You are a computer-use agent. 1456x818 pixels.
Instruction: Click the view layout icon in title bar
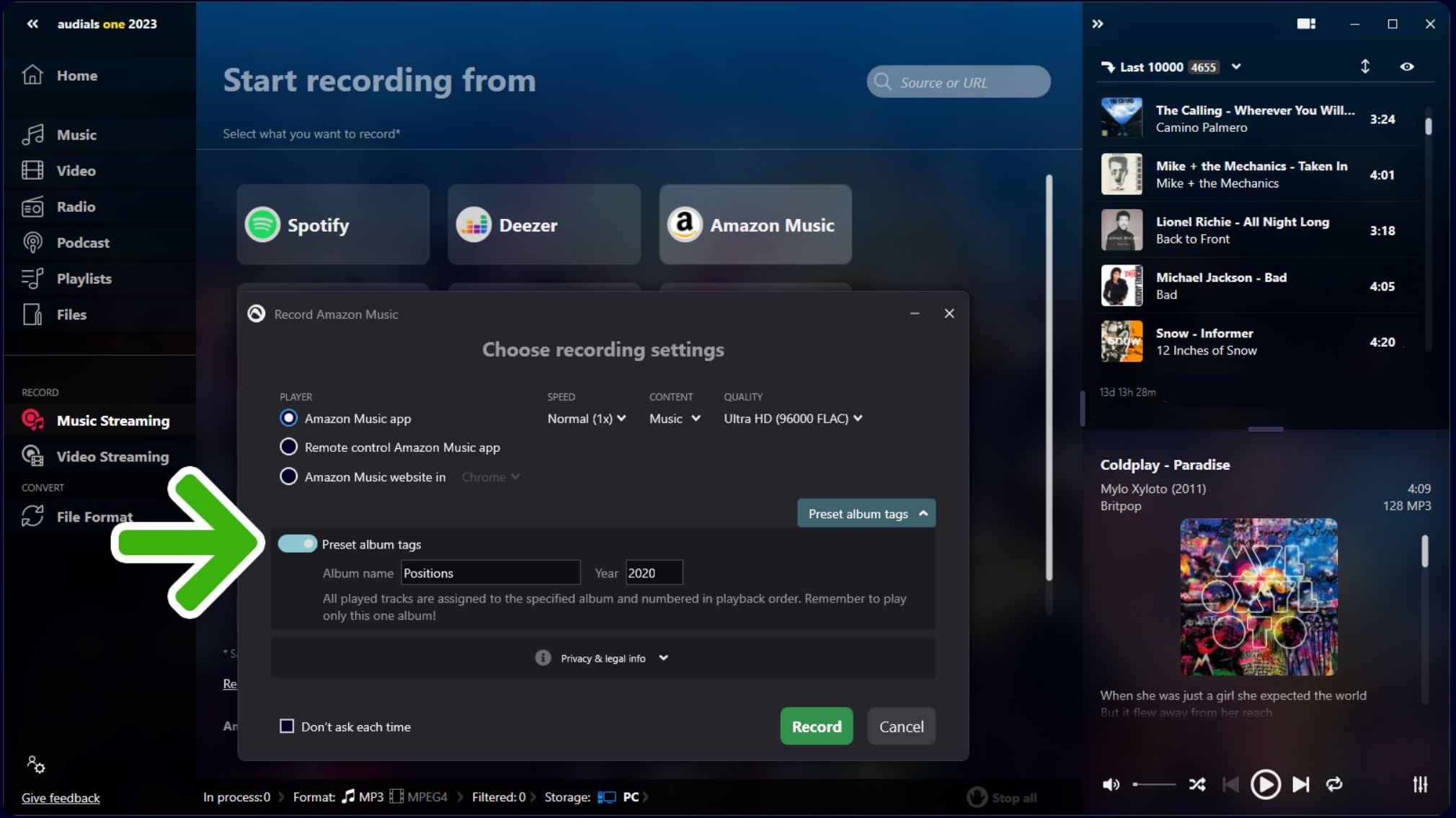[x=1306, y=24]
